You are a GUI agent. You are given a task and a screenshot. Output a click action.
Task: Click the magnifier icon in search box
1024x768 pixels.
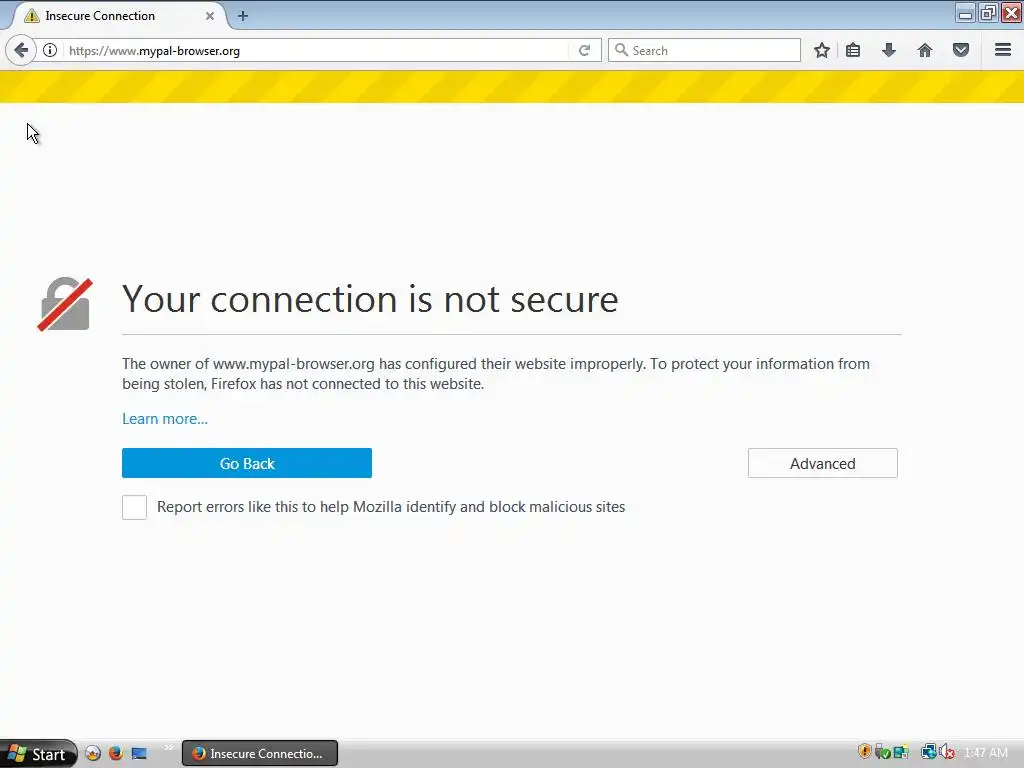[x=621, y=50]
